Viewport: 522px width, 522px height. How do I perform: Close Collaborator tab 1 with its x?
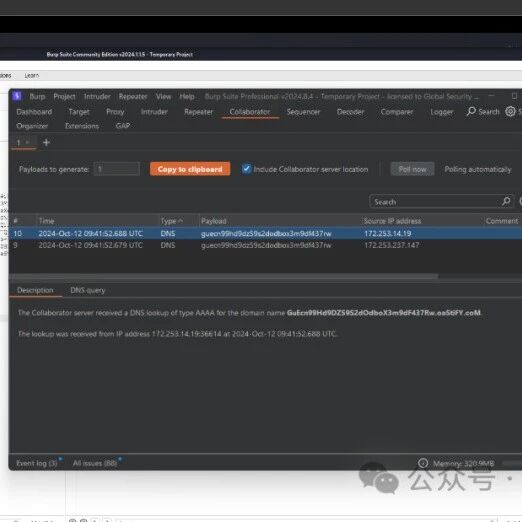coord(28,142)
